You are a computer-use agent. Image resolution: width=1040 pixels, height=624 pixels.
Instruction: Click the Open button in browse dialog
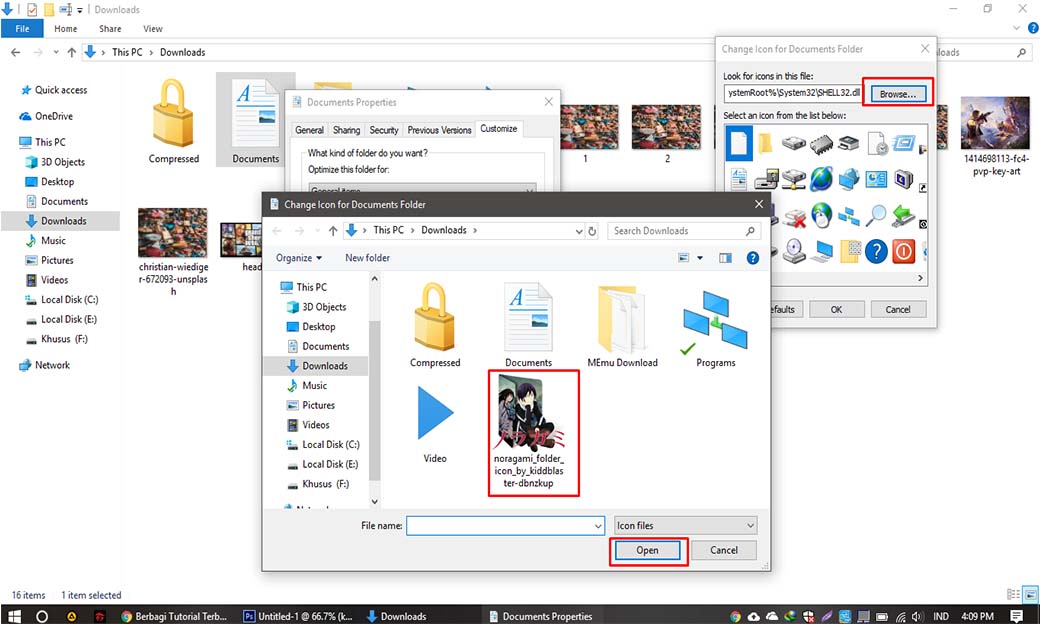[x=647, y=550]
